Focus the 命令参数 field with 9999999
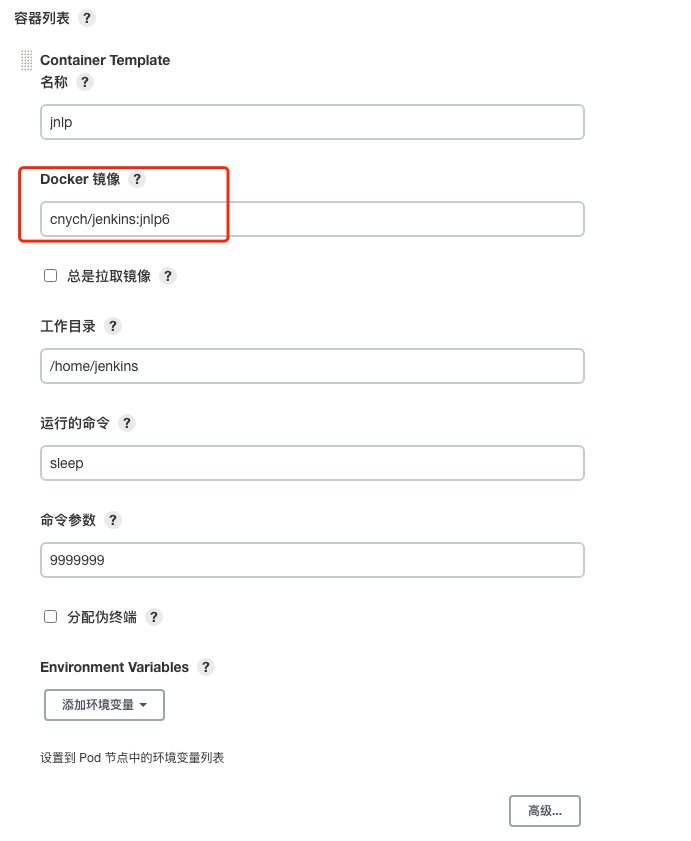Viewport: 691px width, 841px height. tap(312, 561)
